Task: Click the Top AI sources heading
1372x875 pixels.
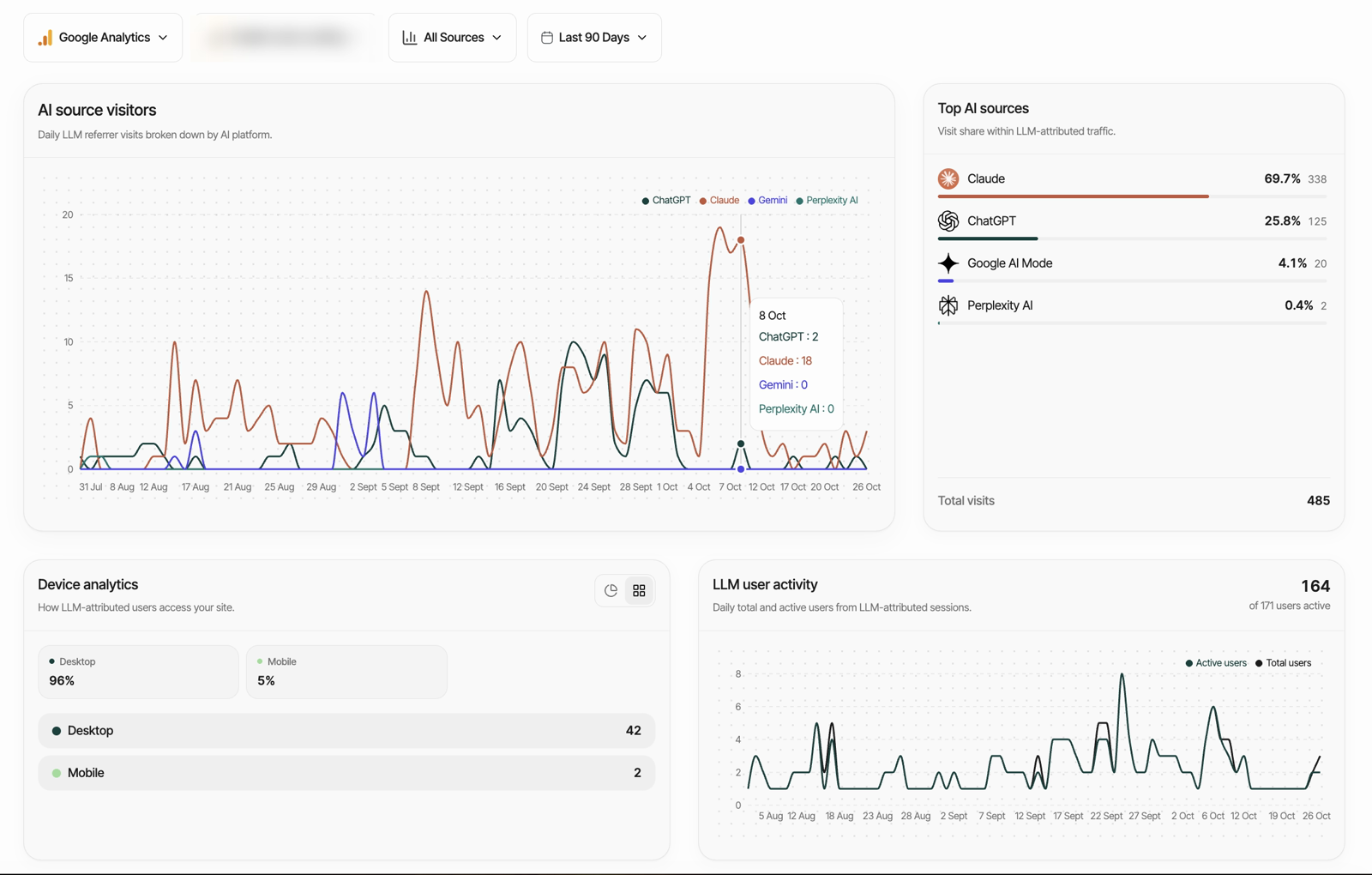Action: pos(983,108)
